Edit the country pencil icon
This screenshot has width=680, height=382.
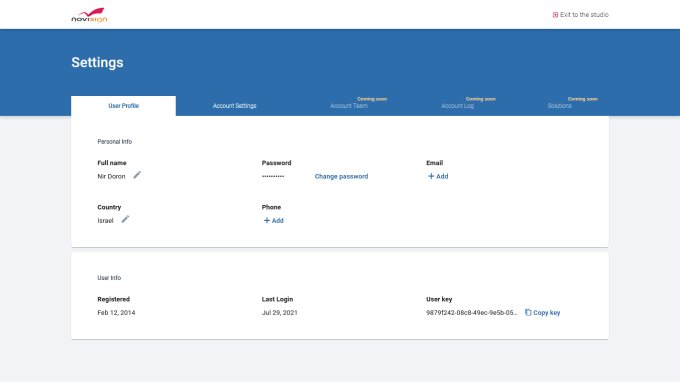click(125, 219)
